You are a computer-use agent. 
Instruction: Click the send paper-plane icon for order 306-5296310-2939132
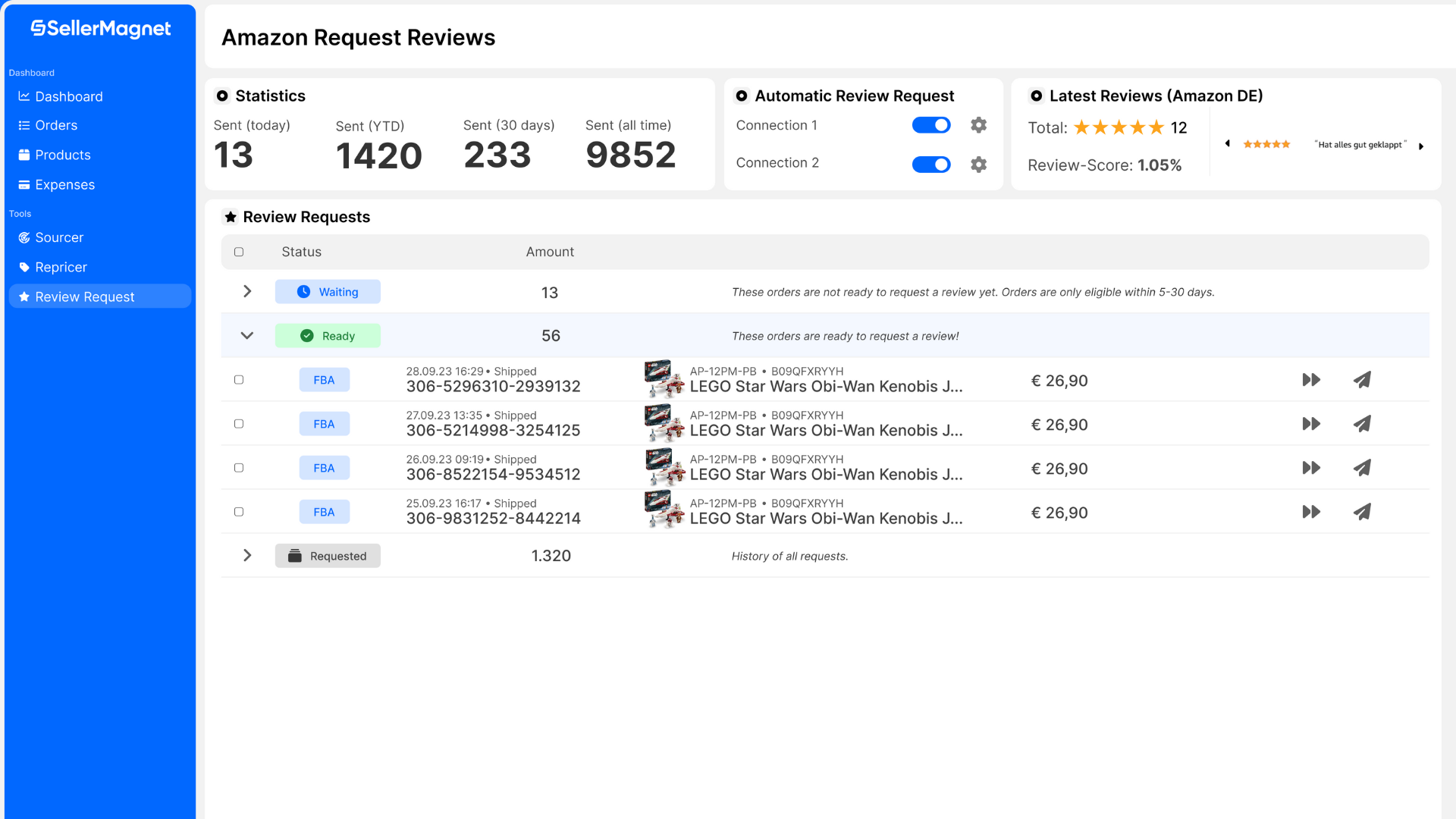[x=1362, y=380]
